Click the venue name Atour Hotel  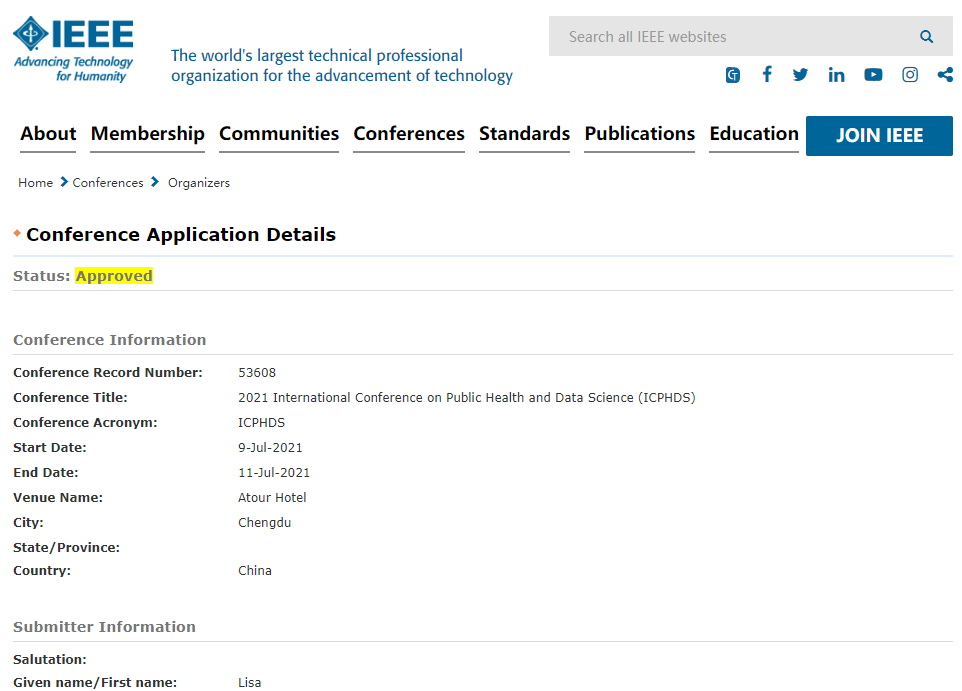272,498
